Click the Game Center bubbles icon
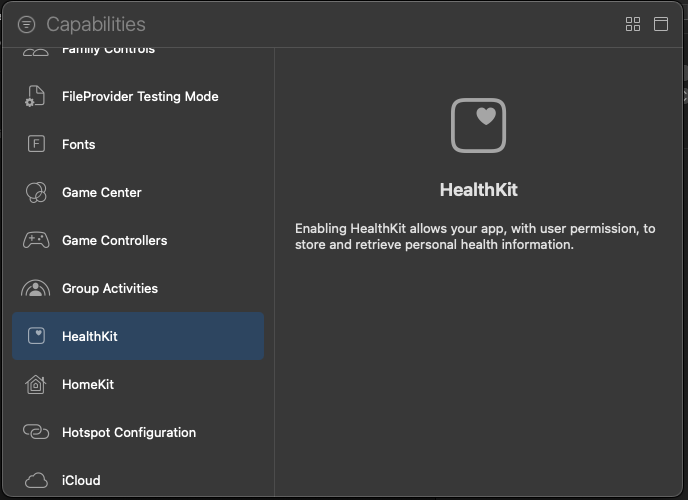 [x=36, y=192]
